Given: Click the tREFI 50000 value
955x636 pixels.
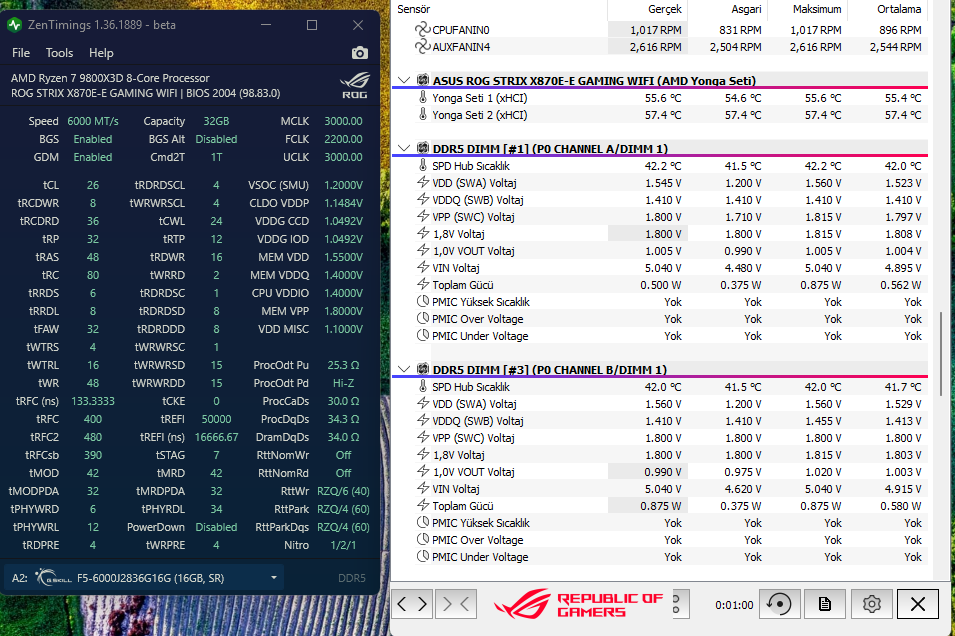Looking at the screenshot, I should [216, 419].
